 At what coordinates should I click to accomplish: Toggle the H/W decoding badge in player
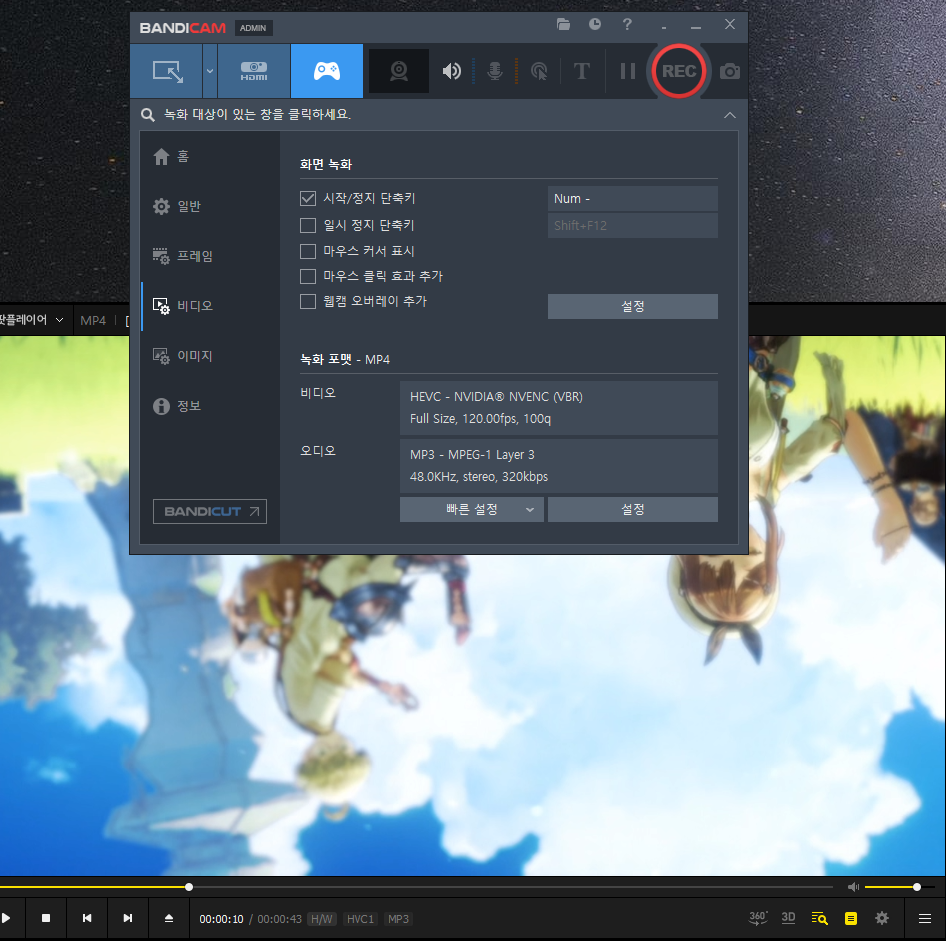pyautogui.click(x=322, y=919)
